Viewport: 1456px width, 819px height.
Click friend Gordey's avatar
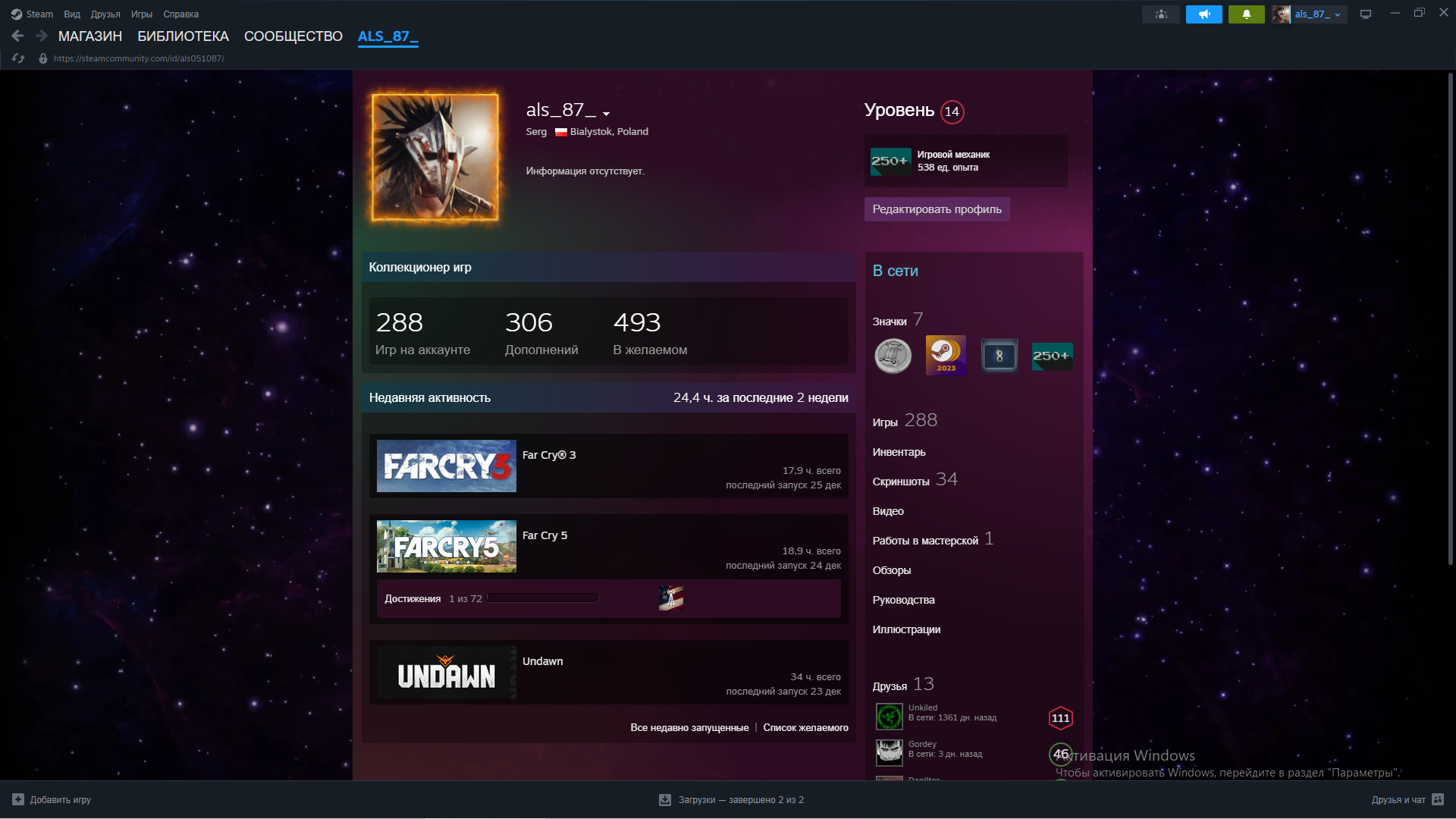(890, 753)
